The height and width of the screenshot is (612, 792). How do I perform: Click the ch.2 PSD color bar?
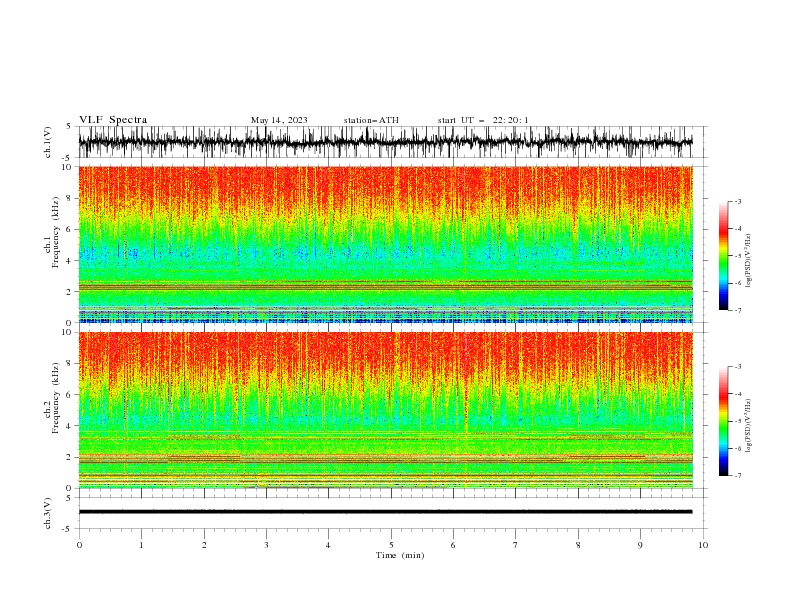coord(723,421)
